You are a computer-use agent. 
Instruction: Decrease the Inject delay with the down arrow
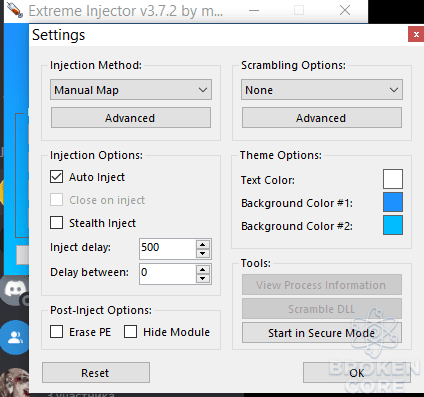(x=203, y=253)
